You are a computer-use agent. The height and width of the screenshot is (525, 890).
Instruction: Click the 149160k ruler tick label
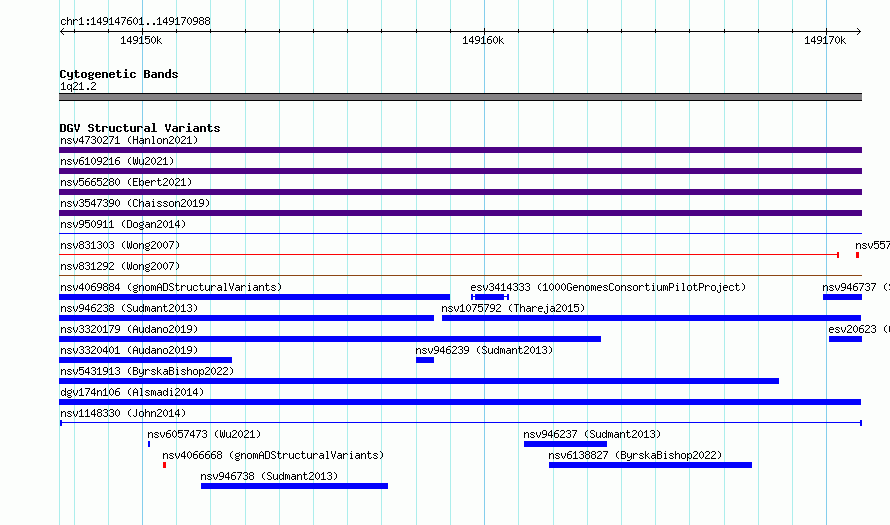coord(483,40)
